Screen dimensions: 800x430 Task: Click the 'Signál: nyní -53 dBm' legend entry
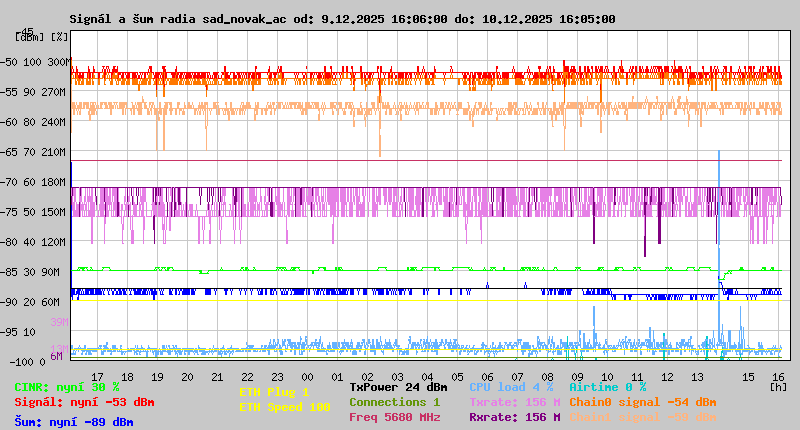pyautogui.click(x=84, y=402)
